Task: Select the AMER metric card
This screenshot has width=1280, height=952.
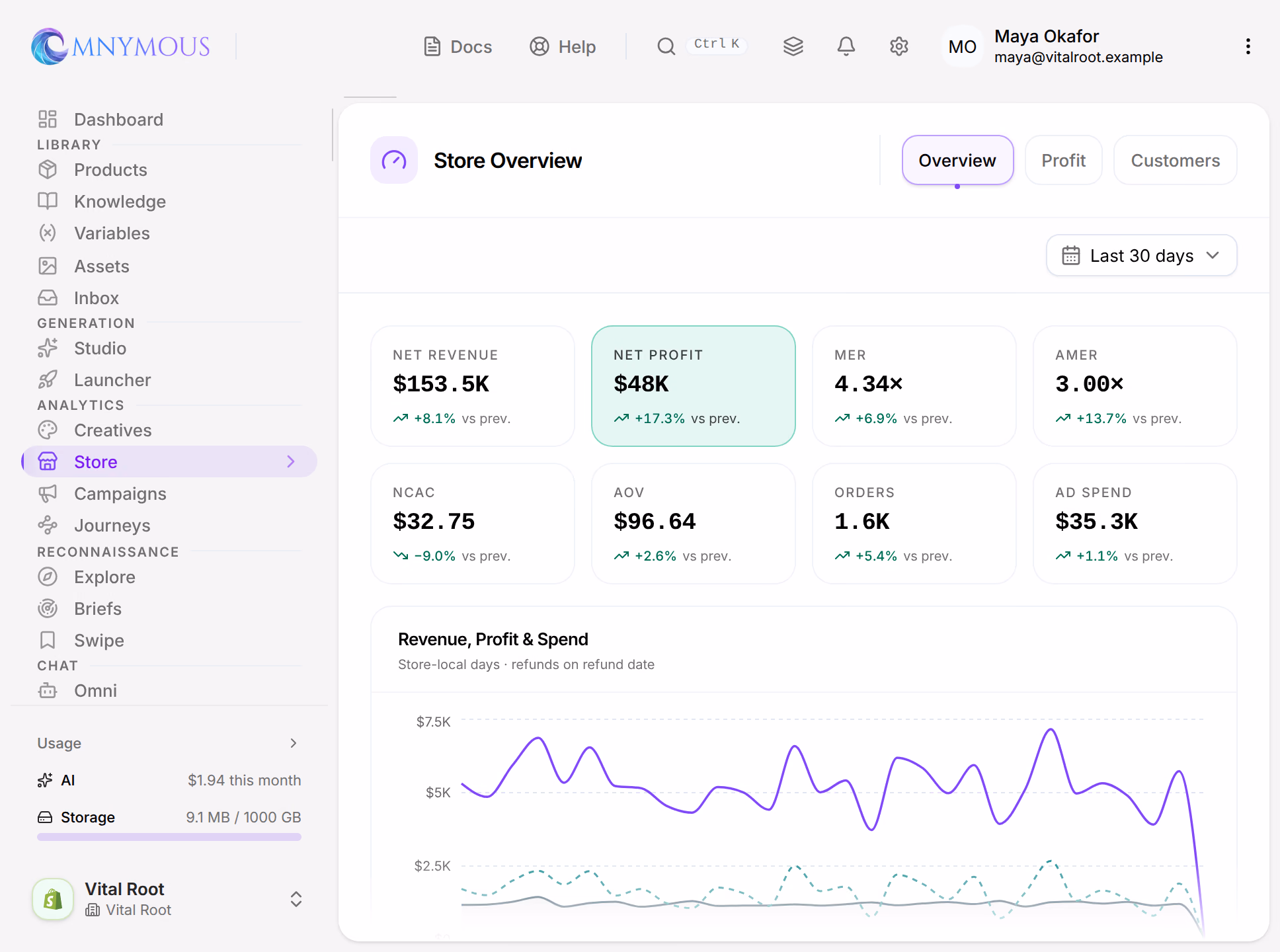Action: 1135,386
